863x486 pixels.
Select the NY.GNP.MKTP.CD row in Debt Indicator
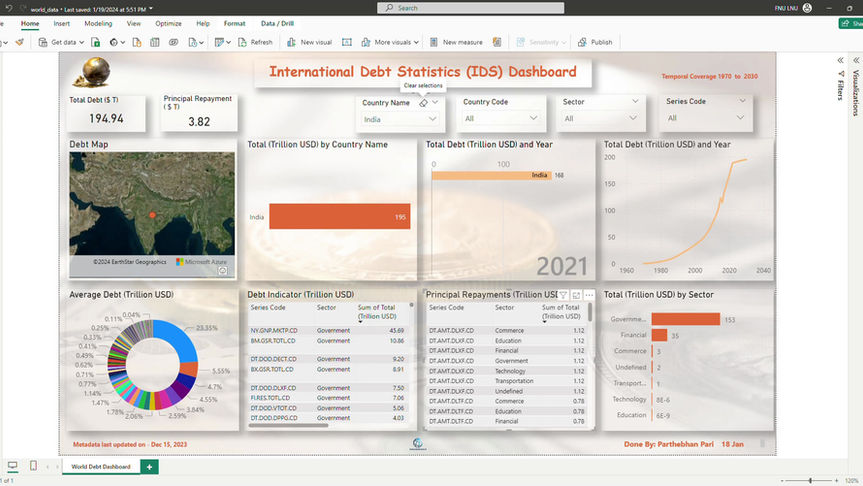tap(327, 331)
